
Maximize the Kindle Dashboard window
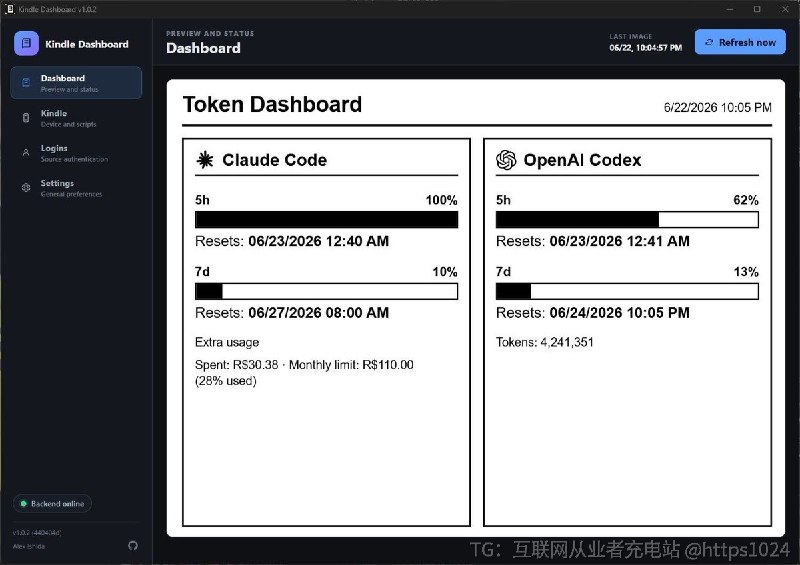757,9
